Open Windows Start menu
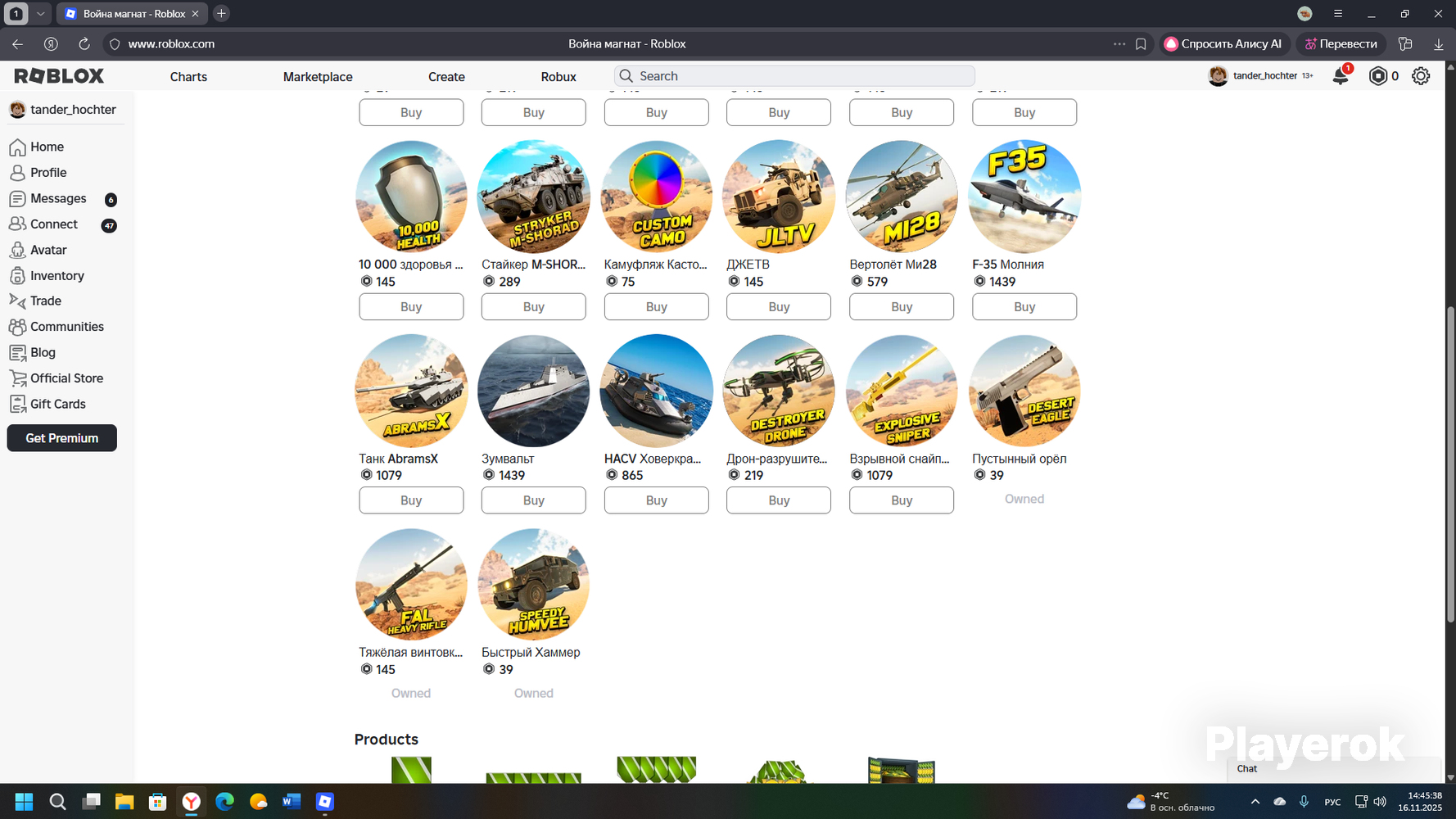Screen dimensions: 1456x819 [x=24, y=802]
